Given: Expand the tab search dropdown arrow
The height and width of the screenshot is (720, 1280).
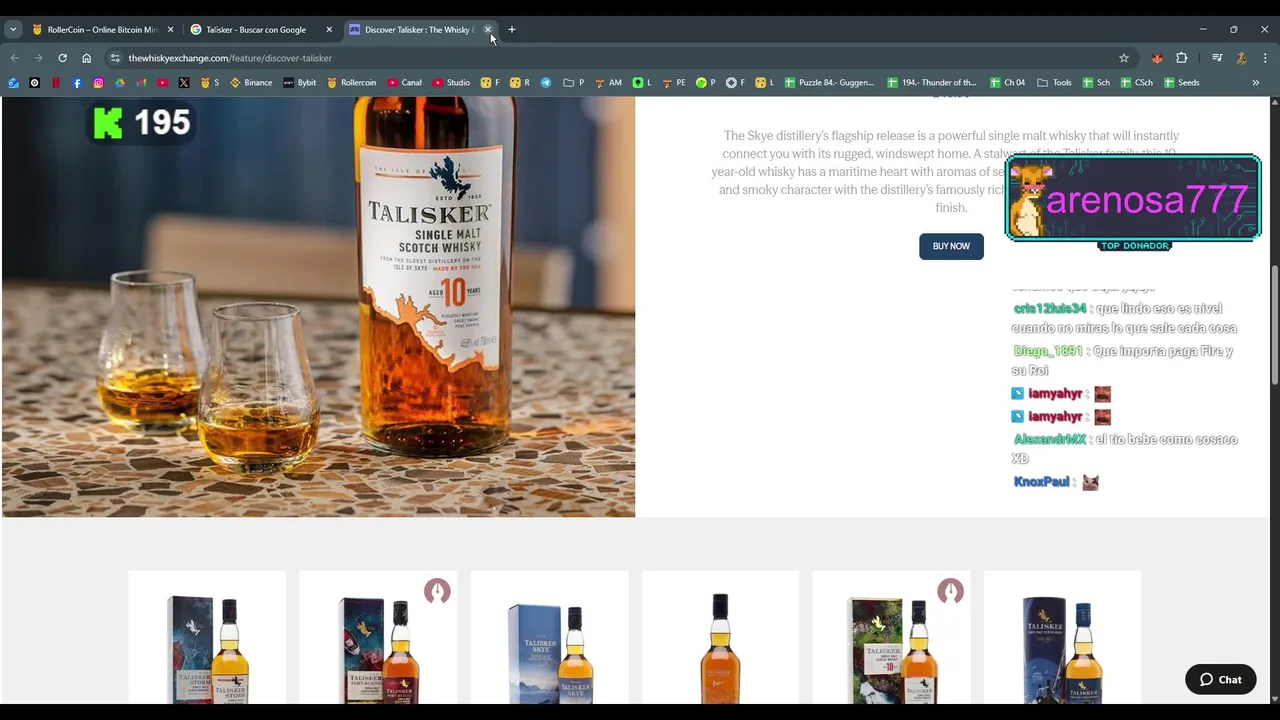Looking at the screenshot, I should point(13,30).
